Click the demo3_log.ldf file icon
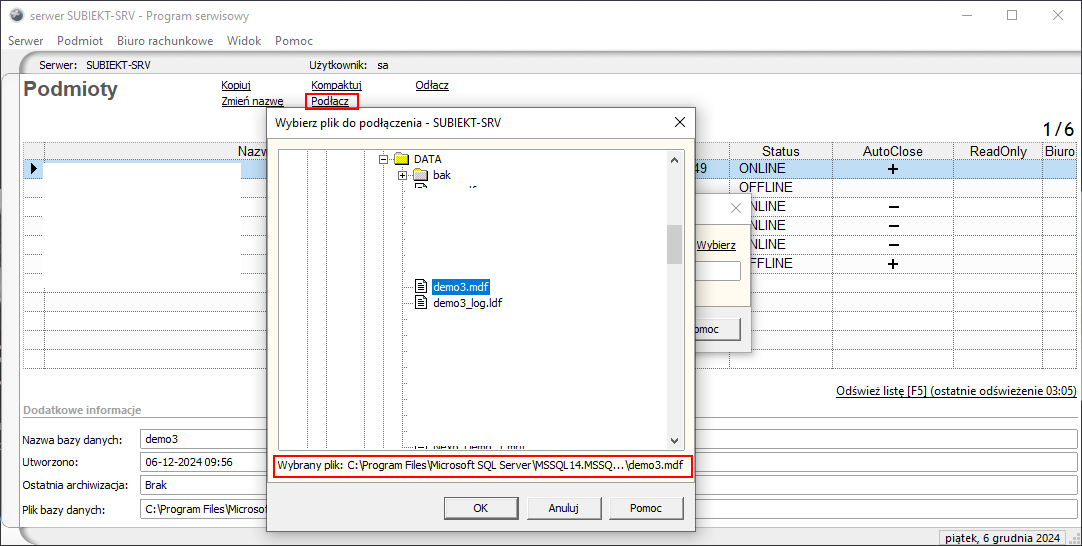The width and height of the screenshot is (1082, 546). tap(421, 302)
